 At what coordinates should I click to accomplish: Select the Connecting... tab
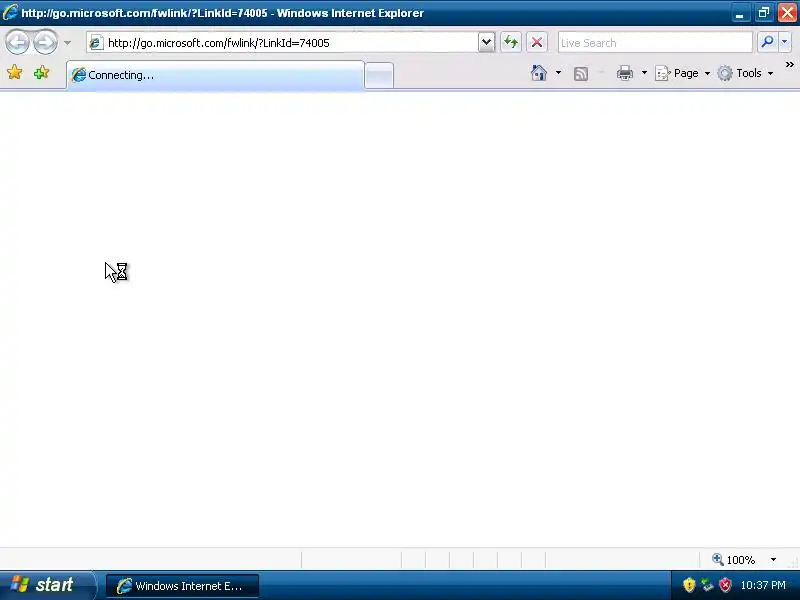tap(215, 75)
